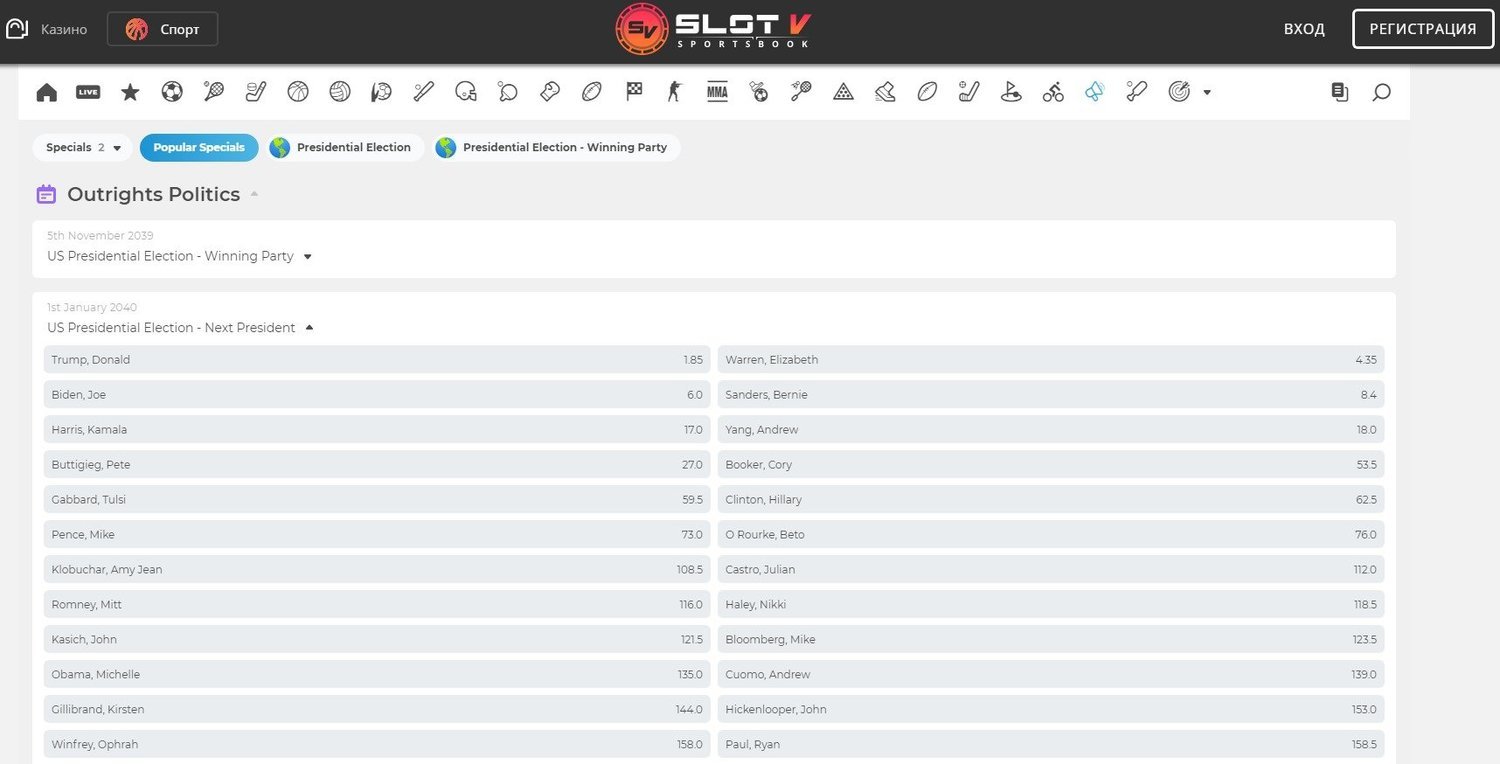
Task: Go to the home page icon
Action: pos(46,92)
